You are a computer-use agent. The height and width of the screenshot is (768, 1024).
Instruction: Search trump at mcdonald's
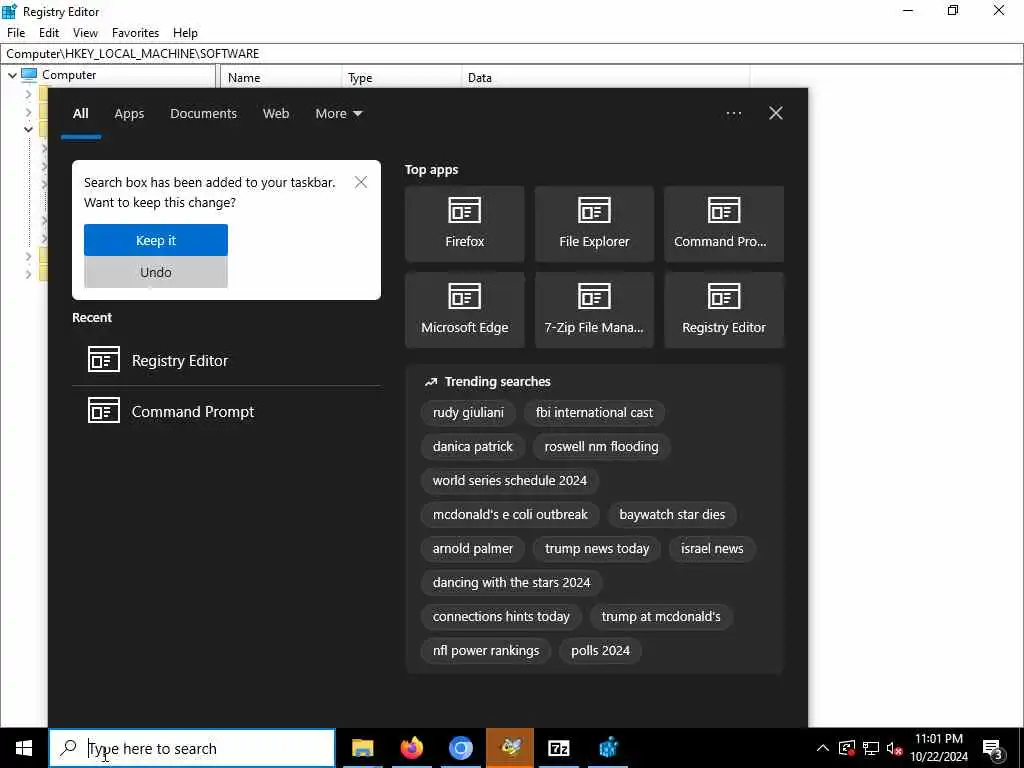[661, 616]
